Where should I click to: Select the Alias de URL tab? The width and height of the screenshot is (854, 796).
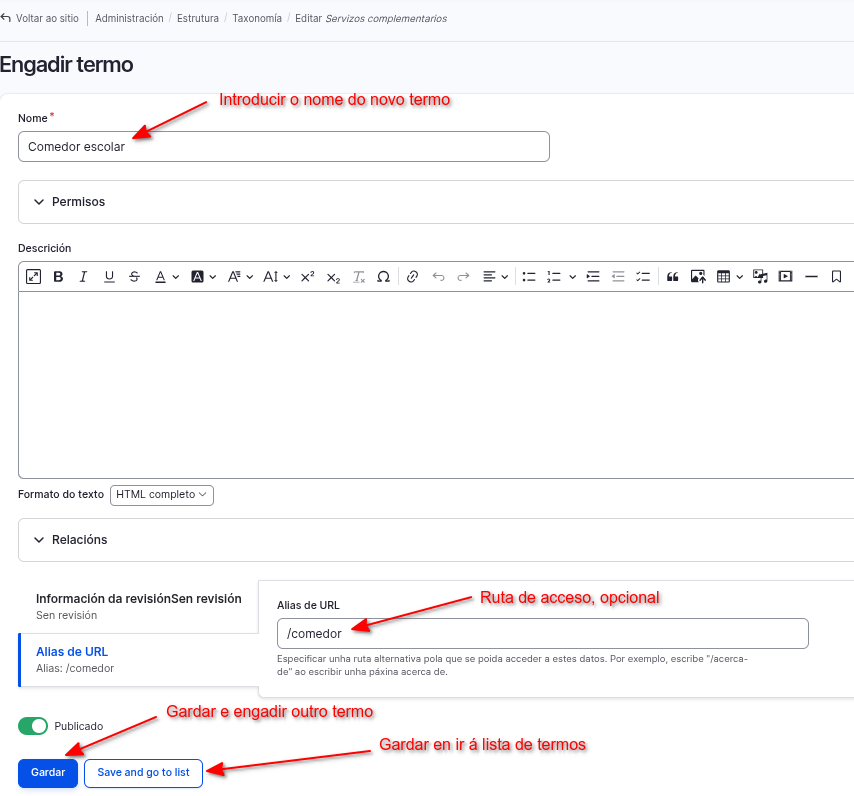click(72, 652)
